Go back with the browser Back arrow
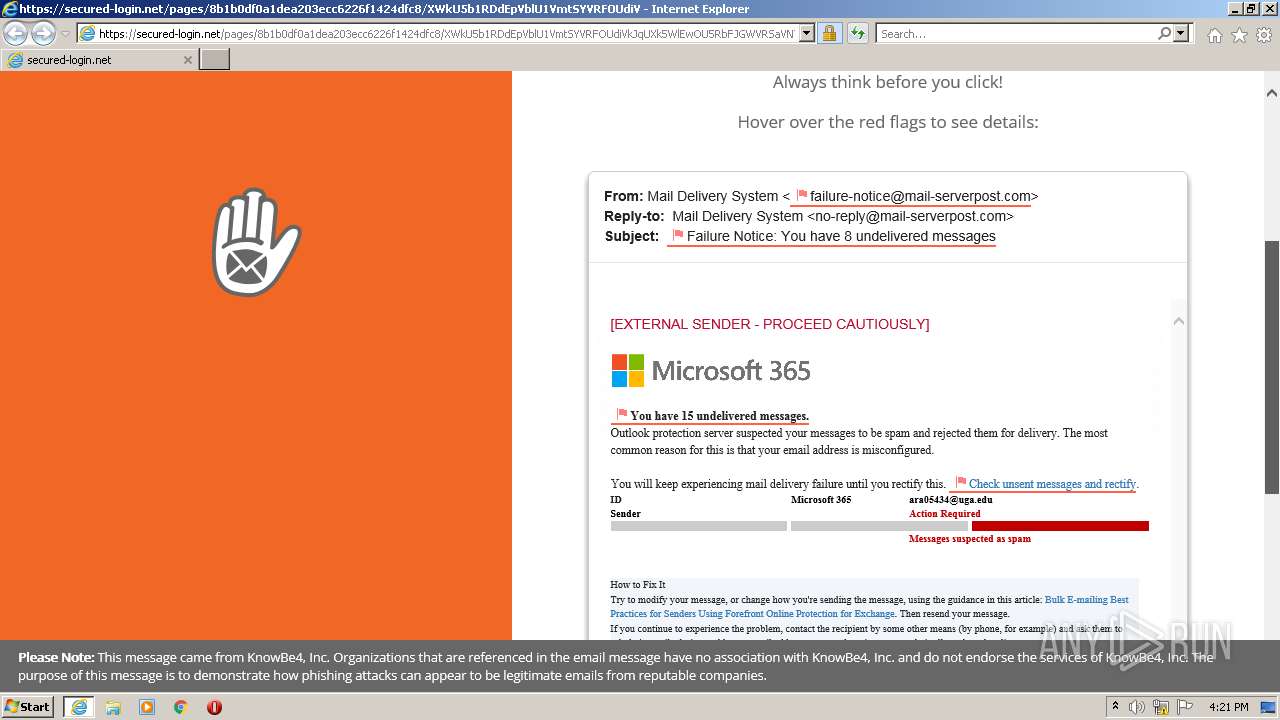The width and height of the screenshot is (1280, 720). click(x=16, y=33)
